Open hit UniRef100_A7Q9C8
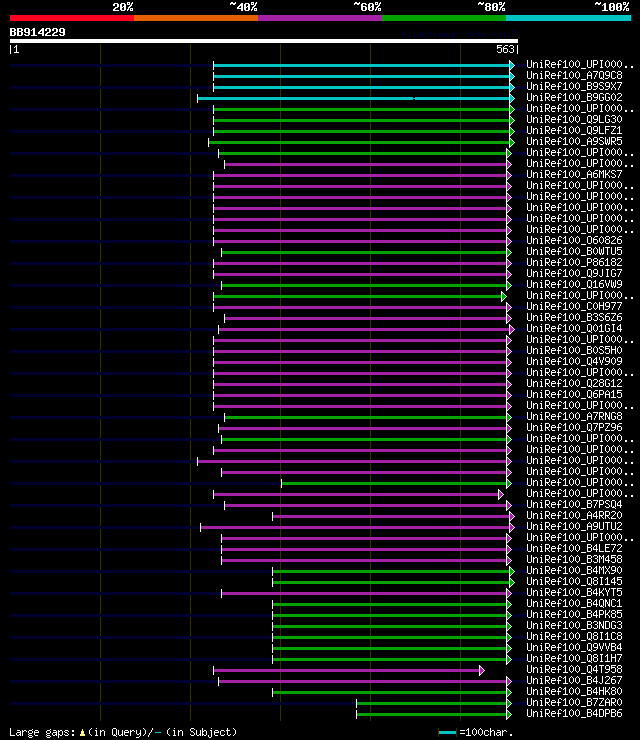The image size is (640, 740). coord(574,76)
